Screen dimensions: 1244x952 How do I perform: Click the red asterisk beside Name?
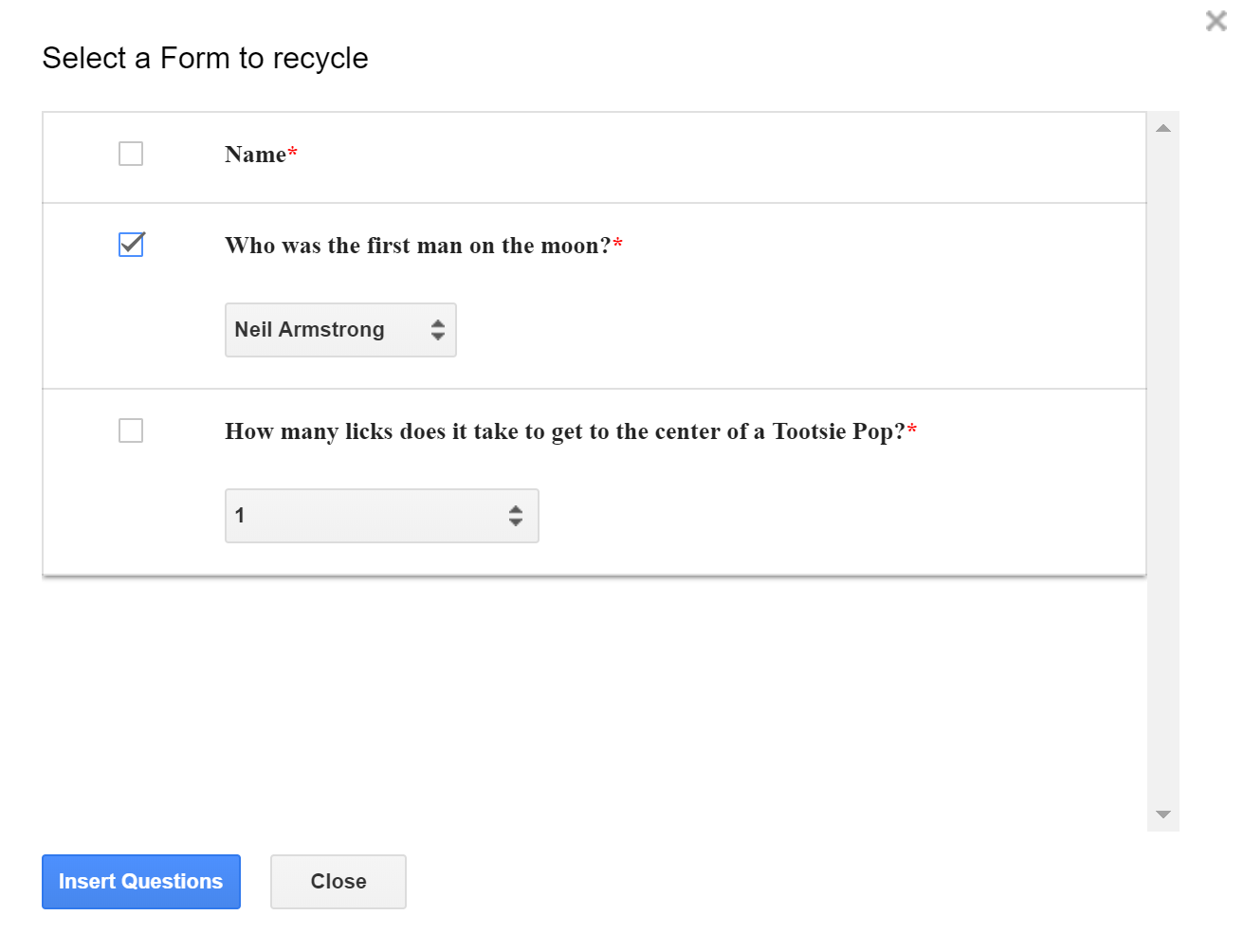(x=293, y=153)
